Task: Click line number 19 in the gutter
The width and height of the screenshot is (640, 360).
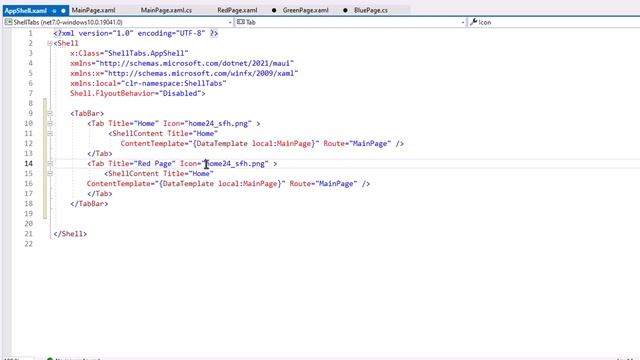Action: coord(28,214)
